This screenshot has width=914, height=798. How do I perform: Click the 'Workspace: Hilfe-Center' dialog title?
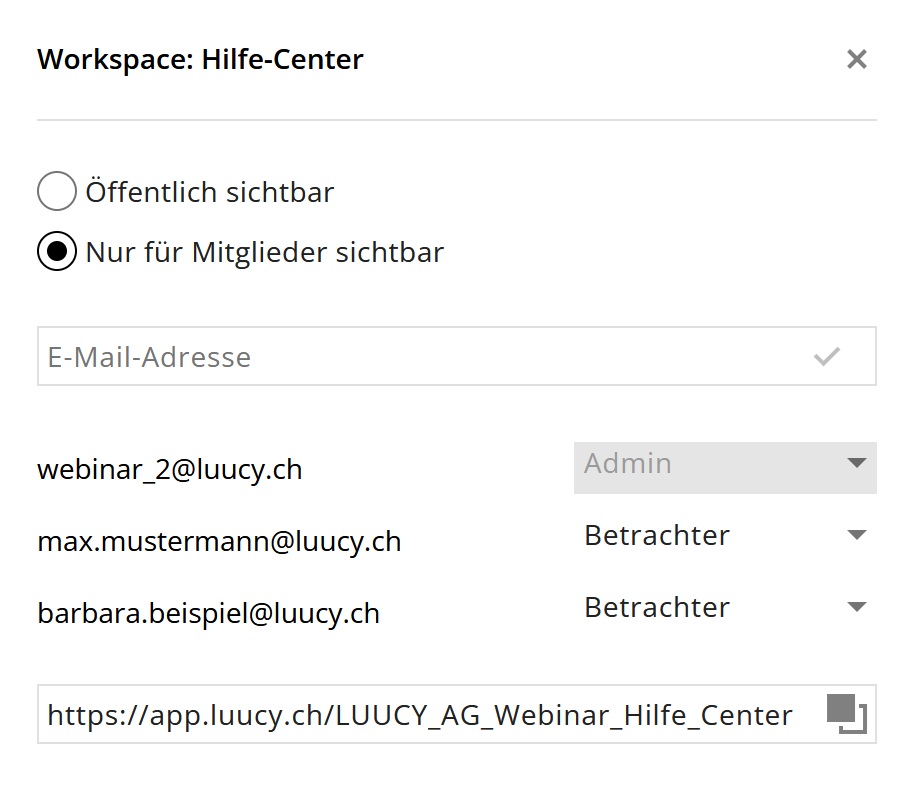[200, 60]
